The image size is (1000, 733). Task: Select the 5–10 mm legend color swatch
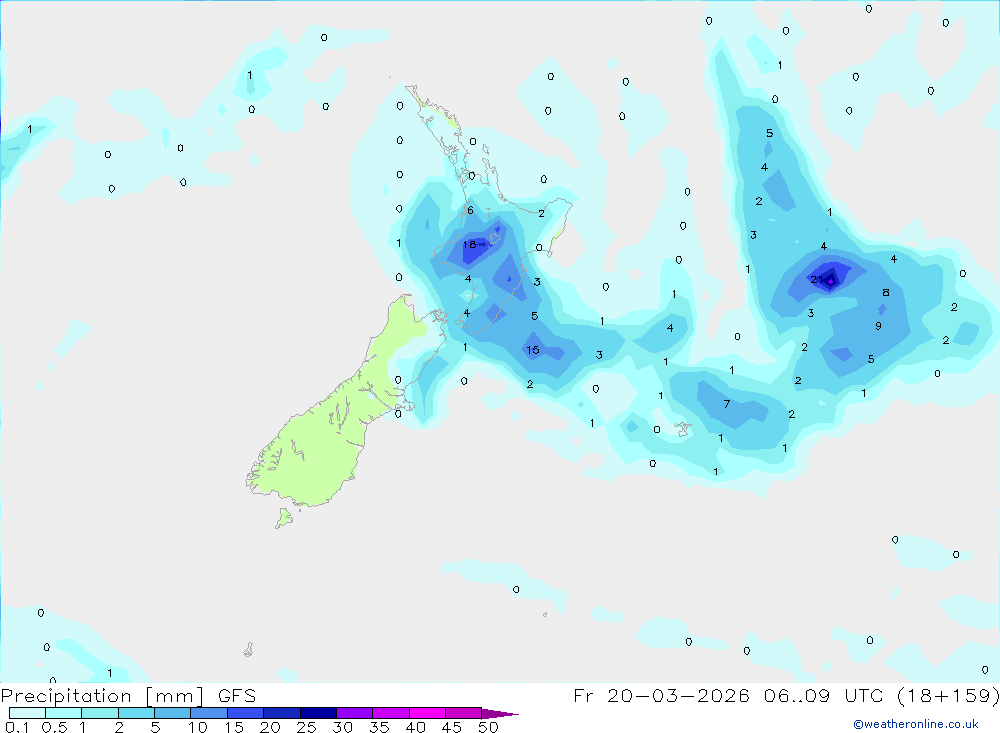173,713
